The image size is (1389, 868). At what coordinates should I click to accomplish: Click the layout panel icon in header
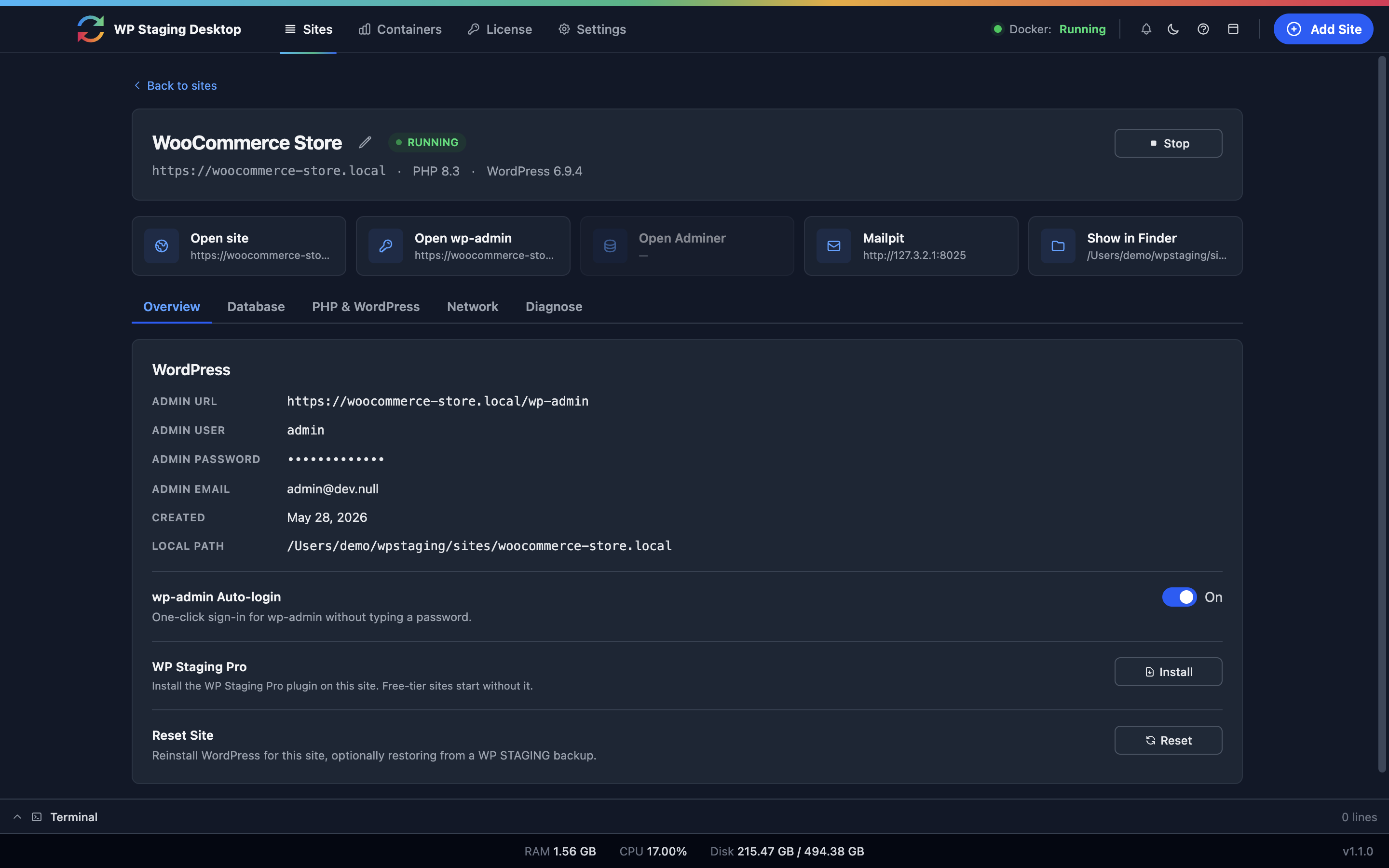(1233, 29)
